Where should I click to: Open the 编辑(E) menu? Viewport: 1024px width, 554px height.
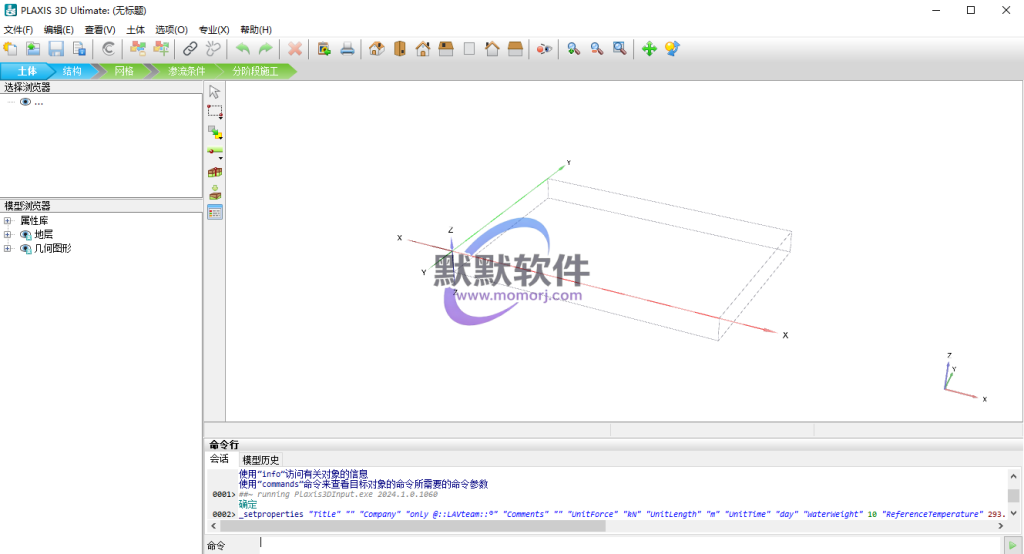(x=59, y=29)
